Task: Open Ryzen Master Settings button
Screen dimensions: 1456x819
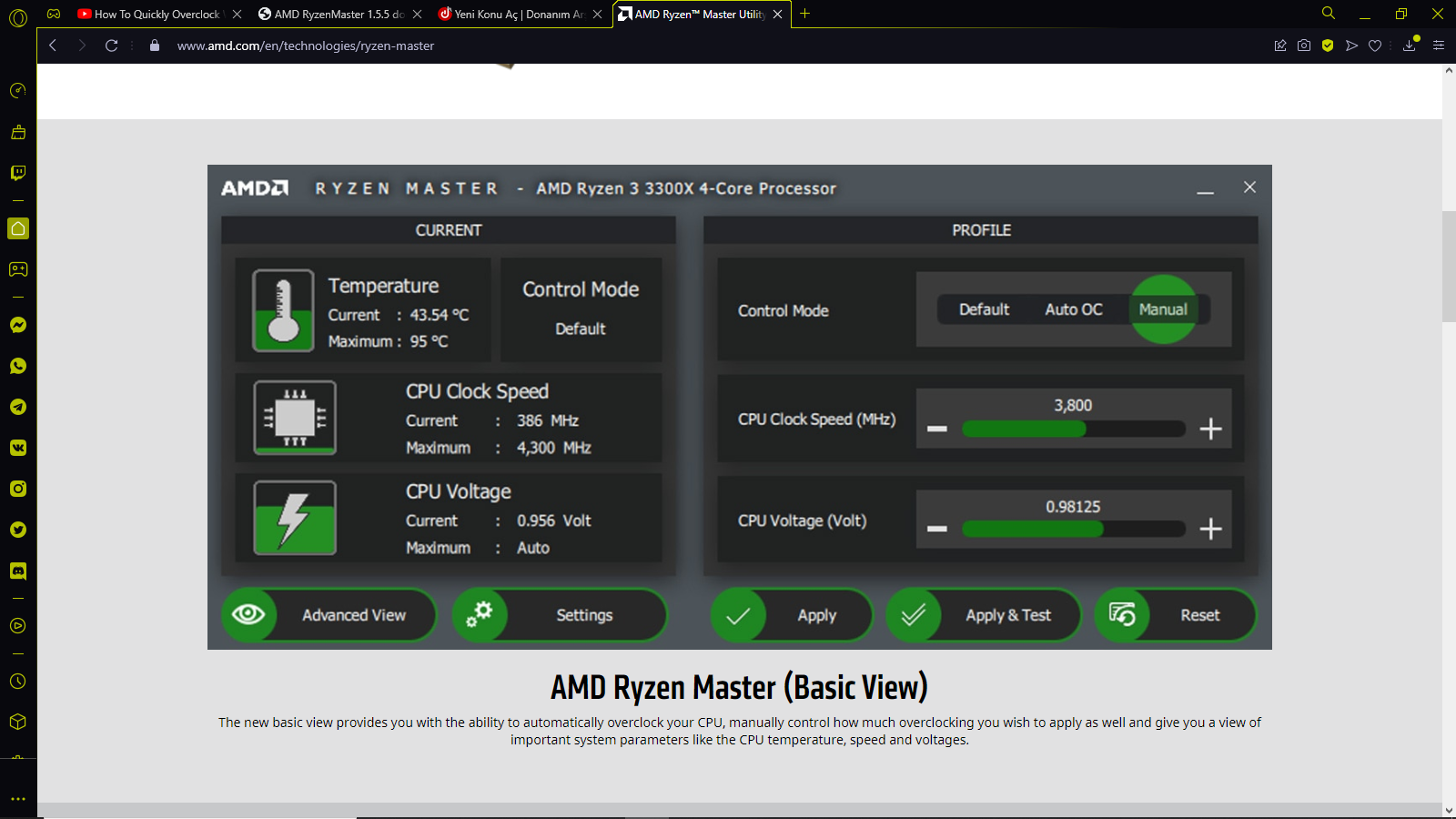Action: point(560,615)
